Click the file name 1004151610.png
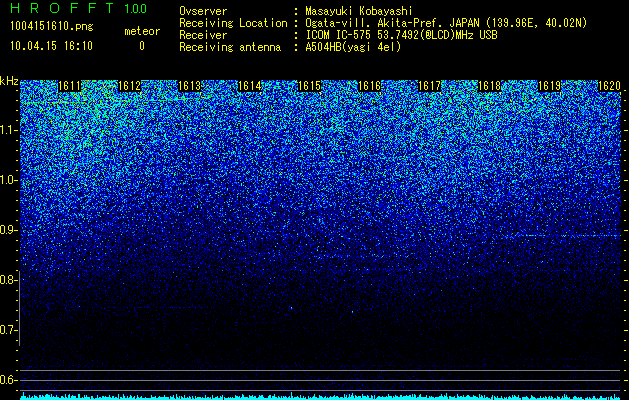This screenshot has height=400, width=629. (x=52, y=27)
